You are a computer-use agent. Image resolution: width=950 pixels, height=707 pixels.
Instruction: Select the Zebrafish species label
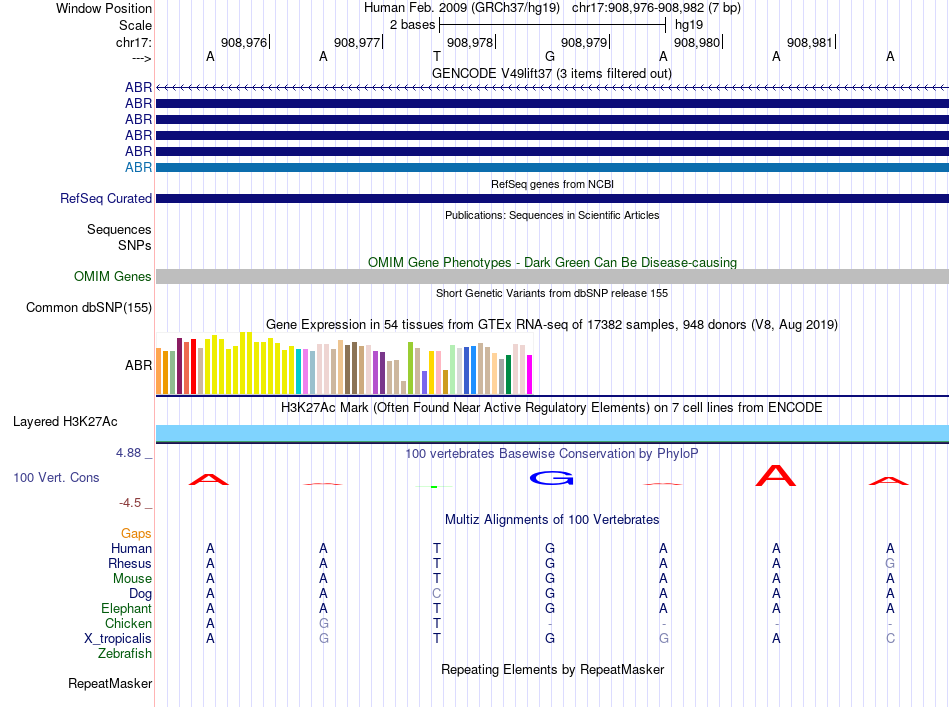[x=125, y=654]
